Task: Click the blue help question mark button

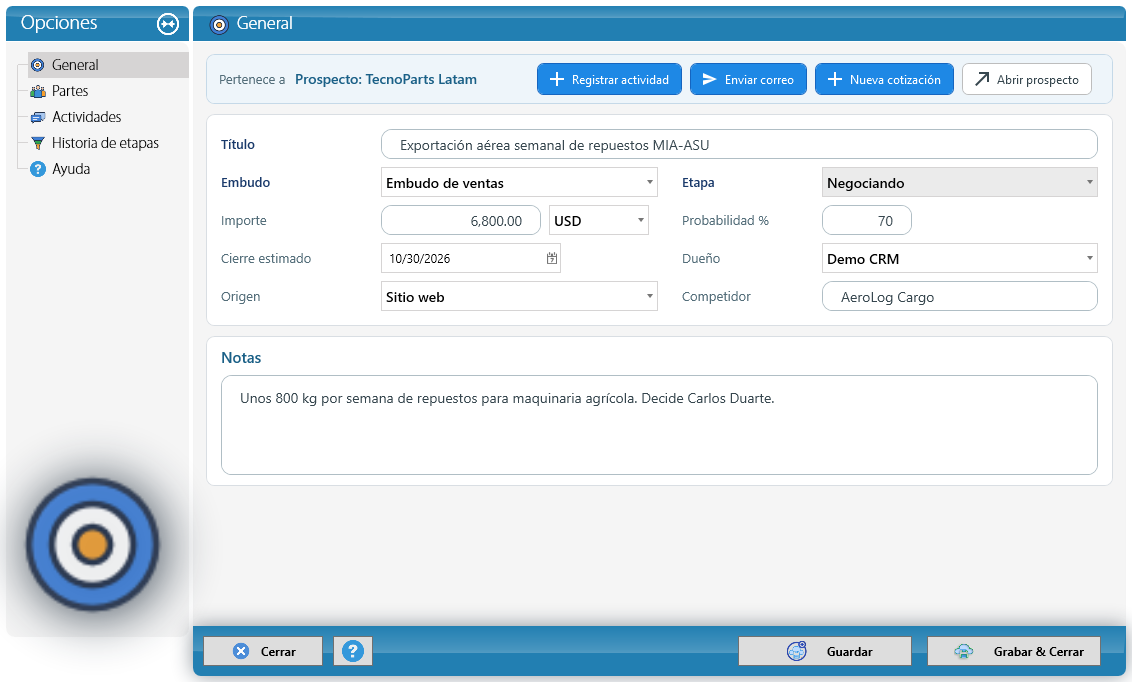Action: [352, 651]
